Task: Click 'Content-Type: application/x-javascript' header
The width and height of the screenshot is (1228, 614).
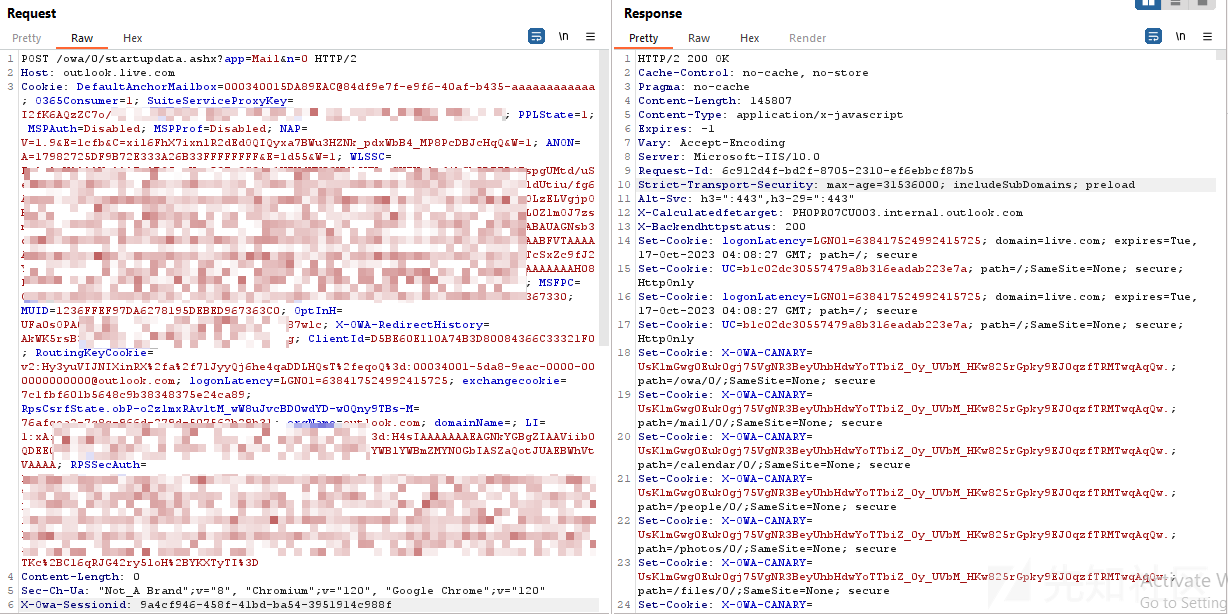Action: [771, 115]
